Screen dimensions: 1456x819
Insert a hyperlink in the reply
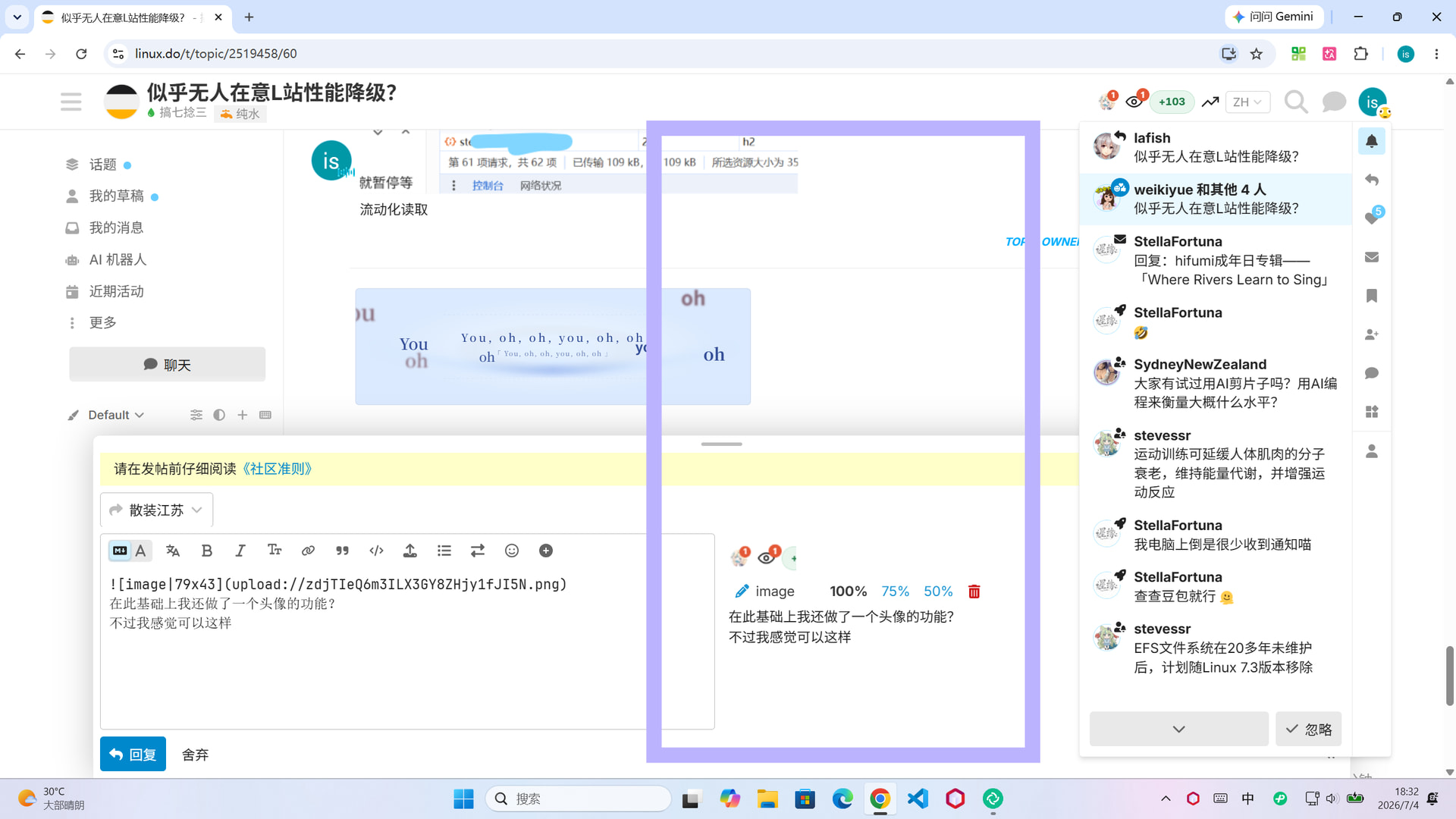point(308,551)
